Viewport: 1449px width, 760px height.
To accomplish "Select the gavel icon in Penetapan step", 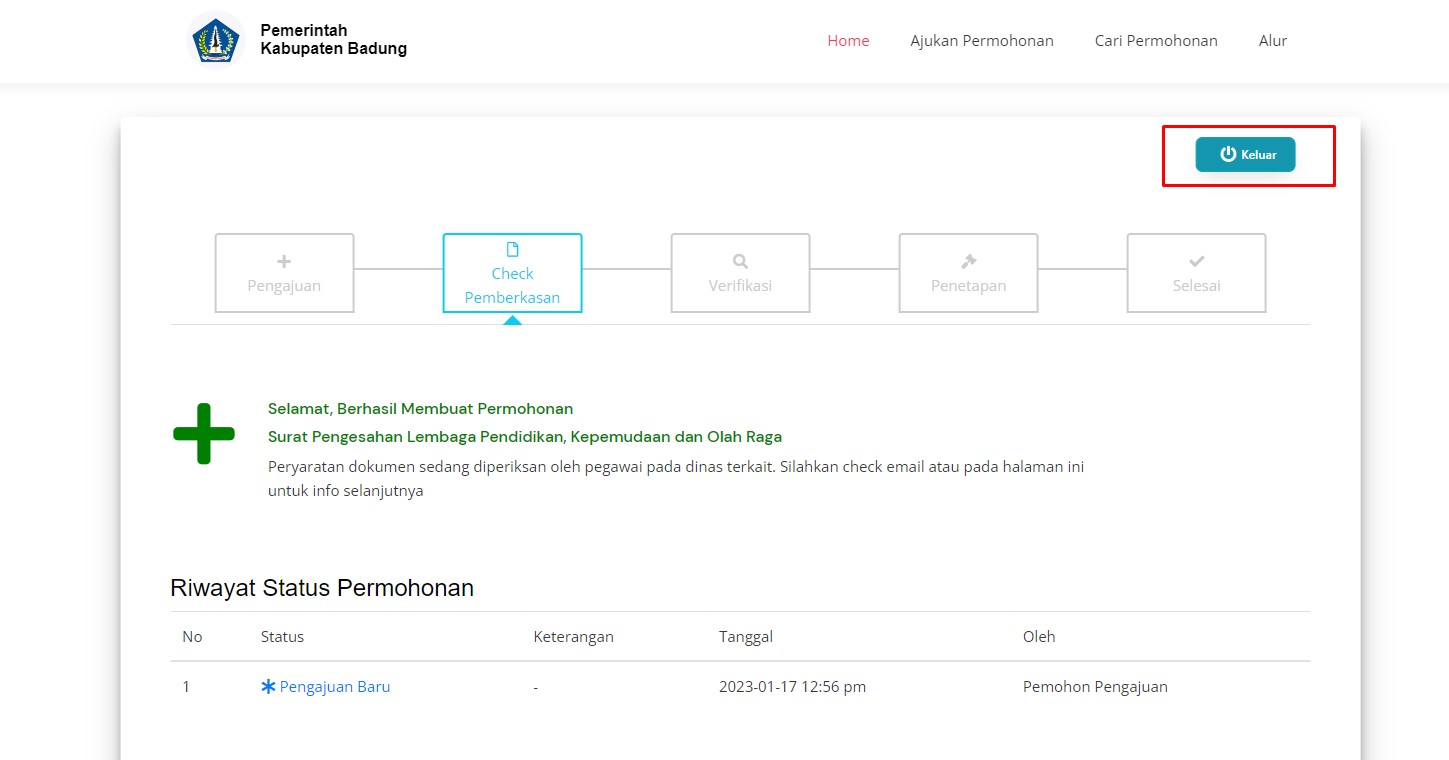I will (x=968, y=261).
